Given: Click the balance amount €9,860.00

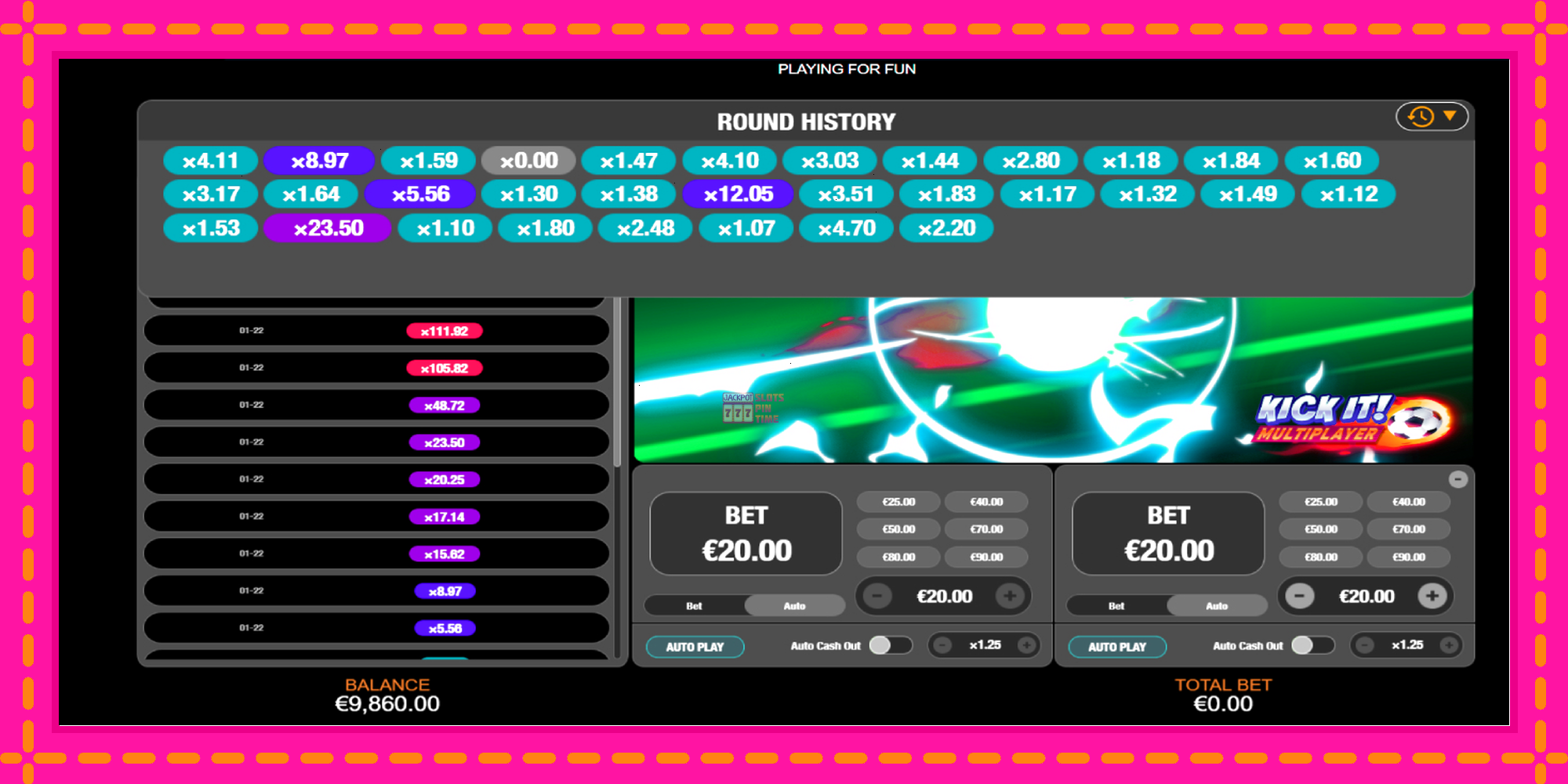Looking at the screenshot, I should point(387,704).
